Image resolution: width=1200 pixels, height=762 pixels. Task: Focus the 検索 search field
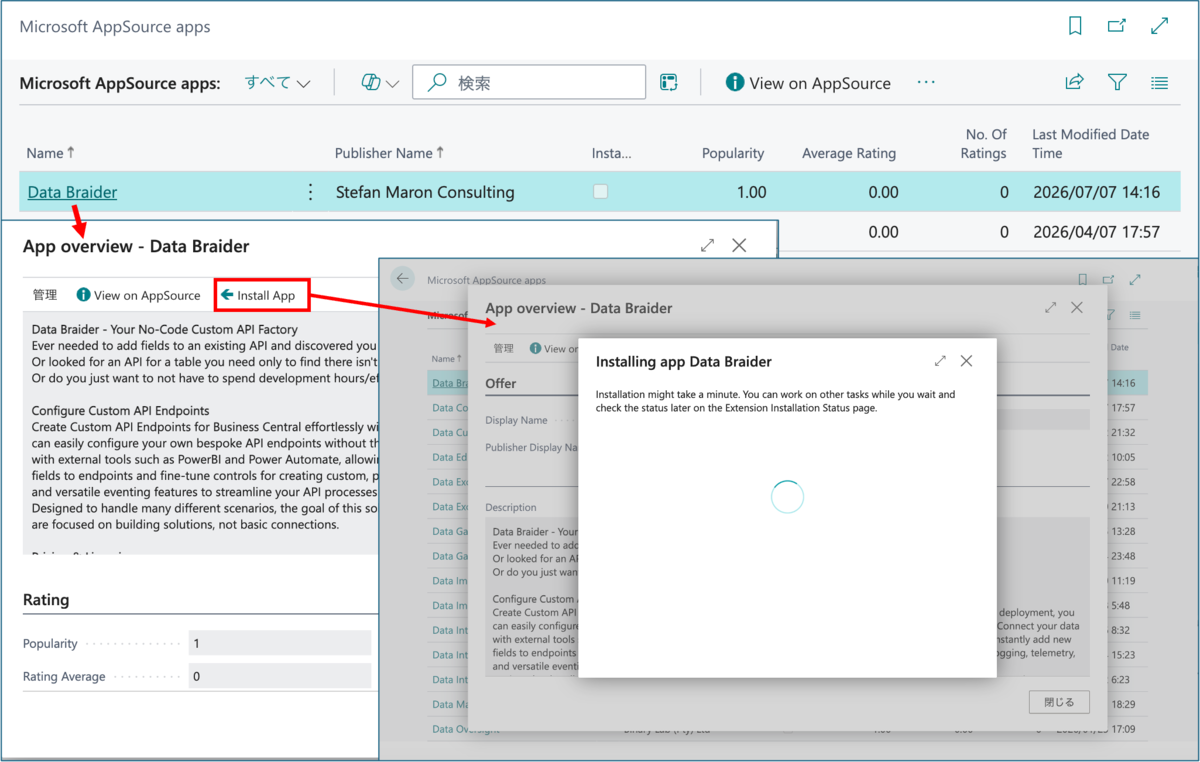click(x=529, y=83)
